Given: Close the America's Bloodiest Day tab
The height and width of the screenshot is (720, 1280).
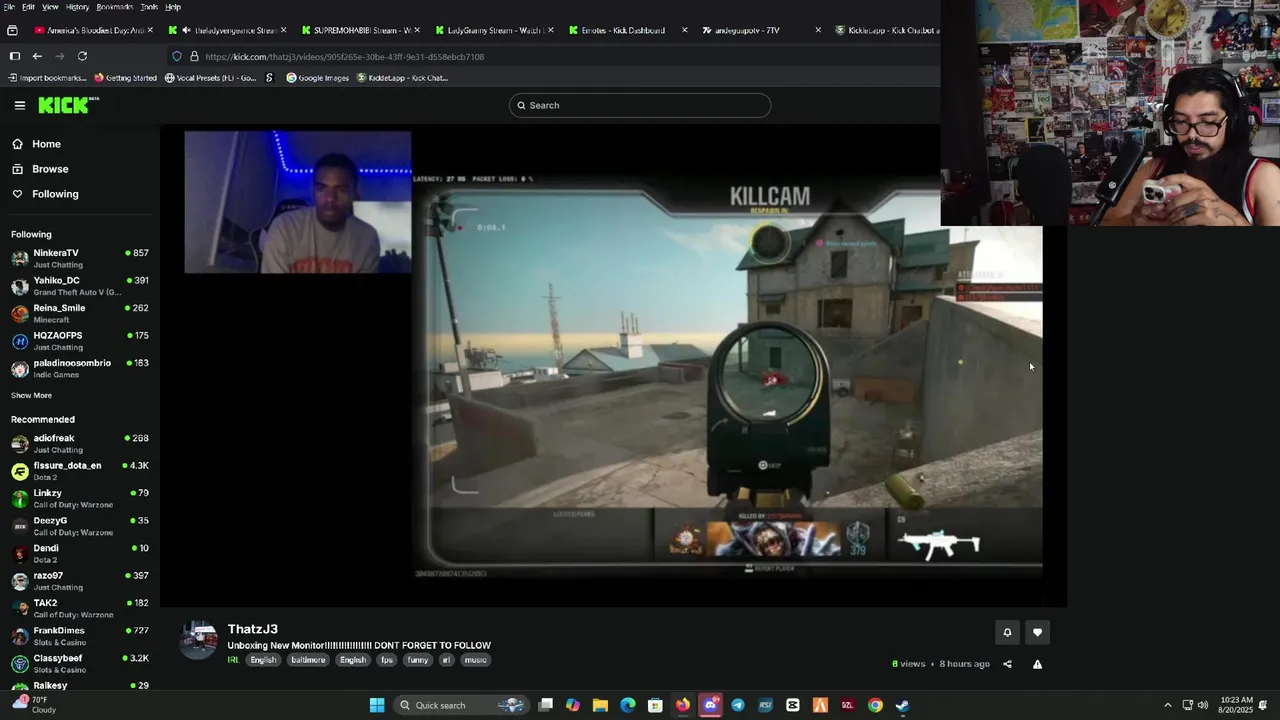Looking at the screenshot, I should pyautogui.click(x=150, y=30).
